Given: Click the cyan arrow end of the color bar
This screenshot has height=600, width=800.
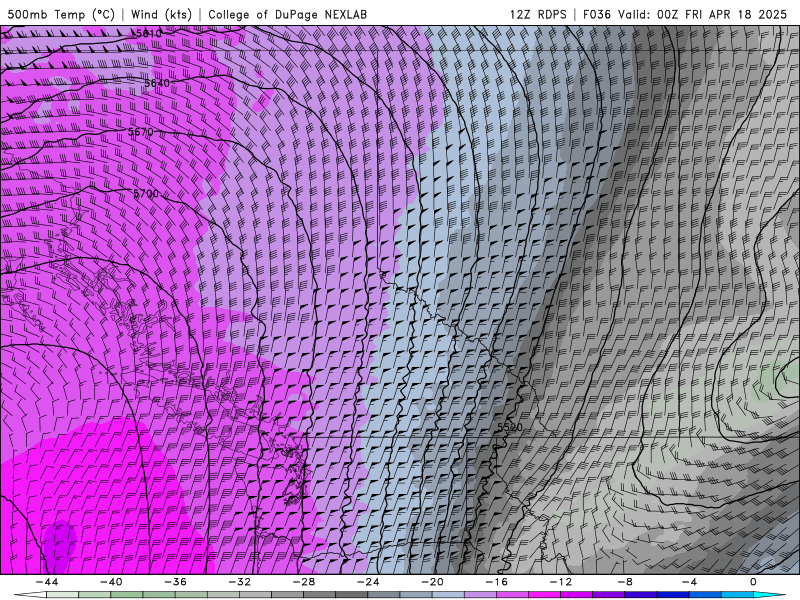Looking at the screenshot, I should coord(769,595).
